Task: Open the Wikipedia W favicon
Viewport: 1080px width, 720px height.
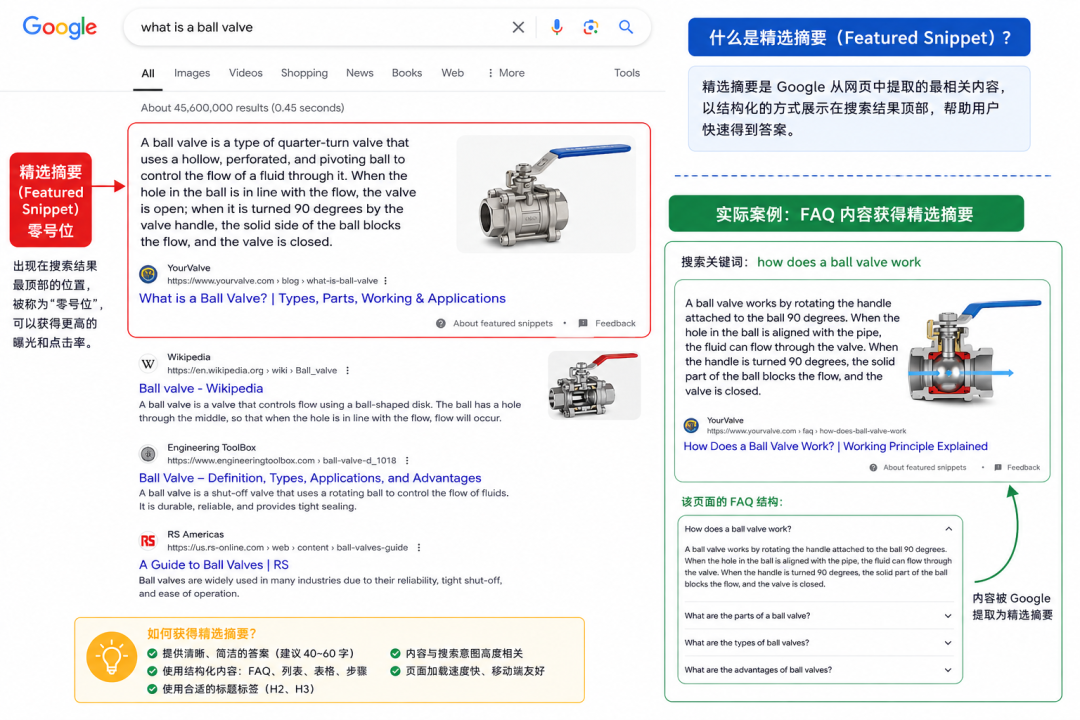Action: 148,363
